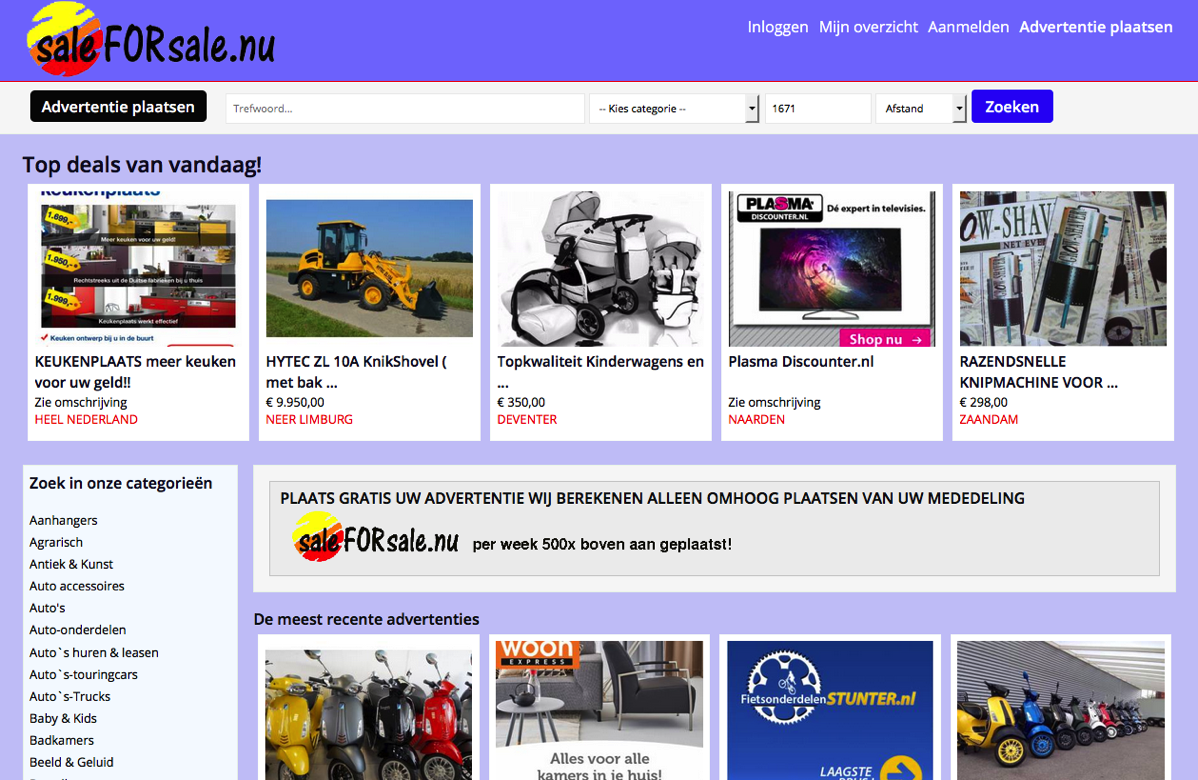Open the Badkamers category
This screenshot has width=1198, height=780.
[x=62, y=740]
